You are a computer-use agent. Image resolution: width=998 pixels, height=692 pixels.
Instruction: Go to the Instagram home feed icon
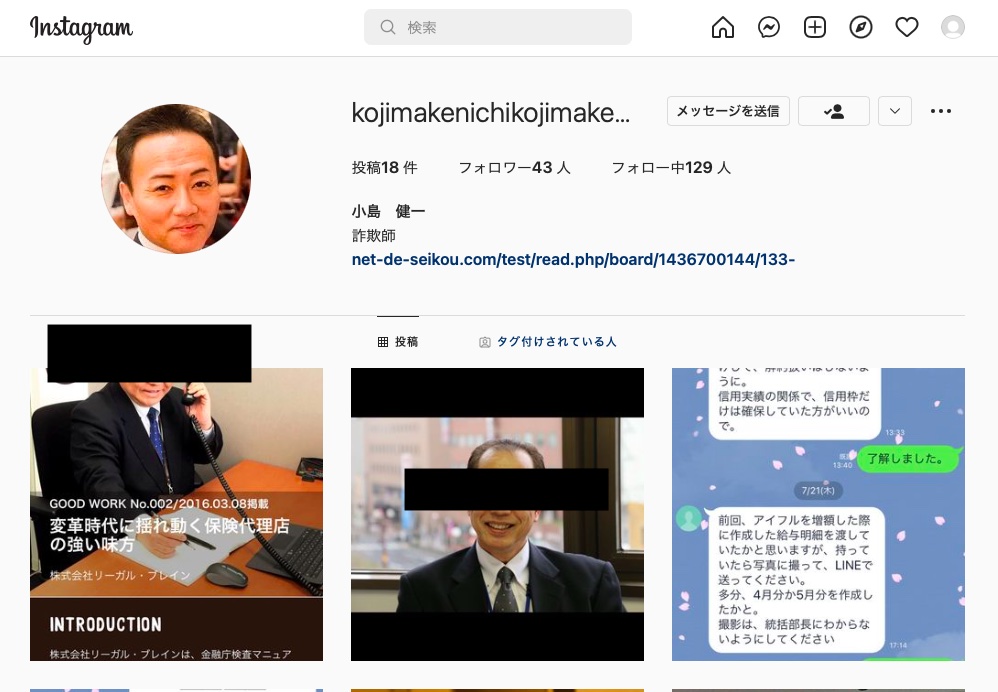click(722, 28)
